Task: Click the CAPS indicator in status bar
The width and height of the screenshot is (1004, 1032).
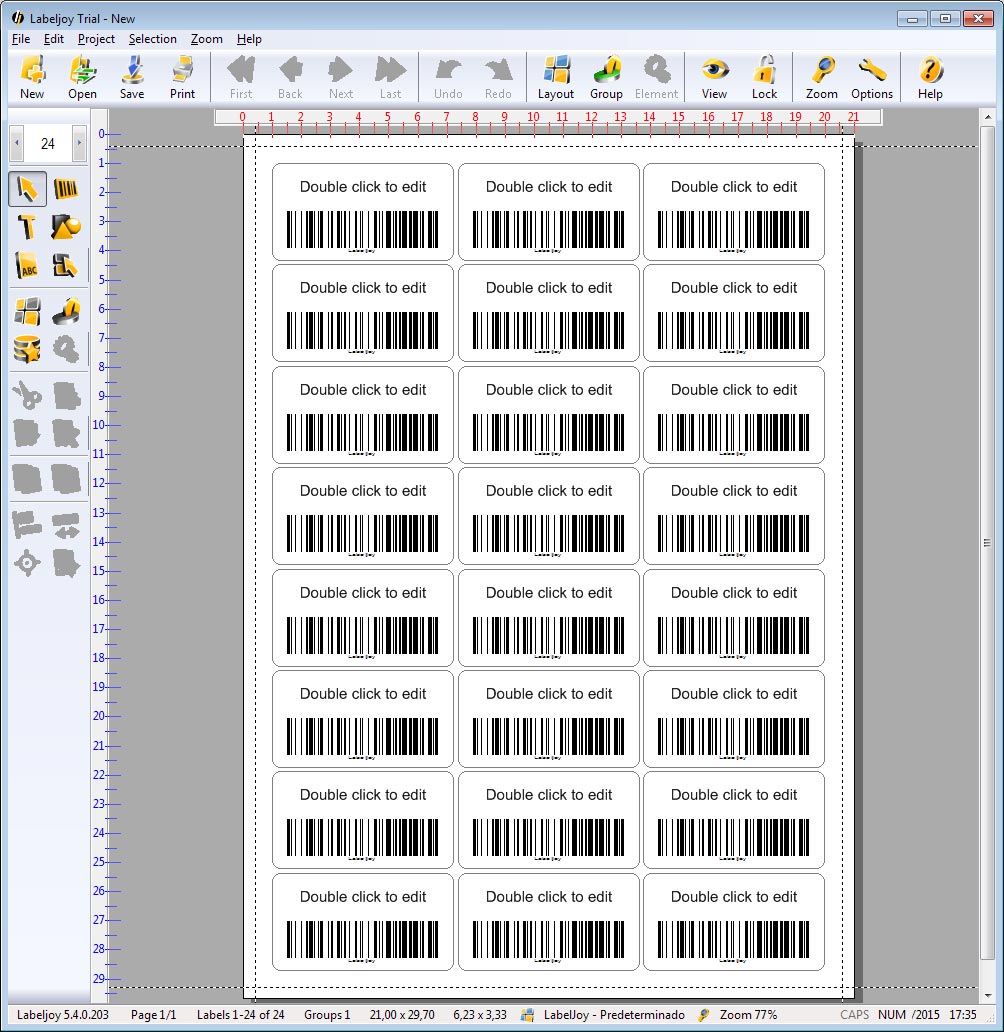Action: (x=855, y=1015)
